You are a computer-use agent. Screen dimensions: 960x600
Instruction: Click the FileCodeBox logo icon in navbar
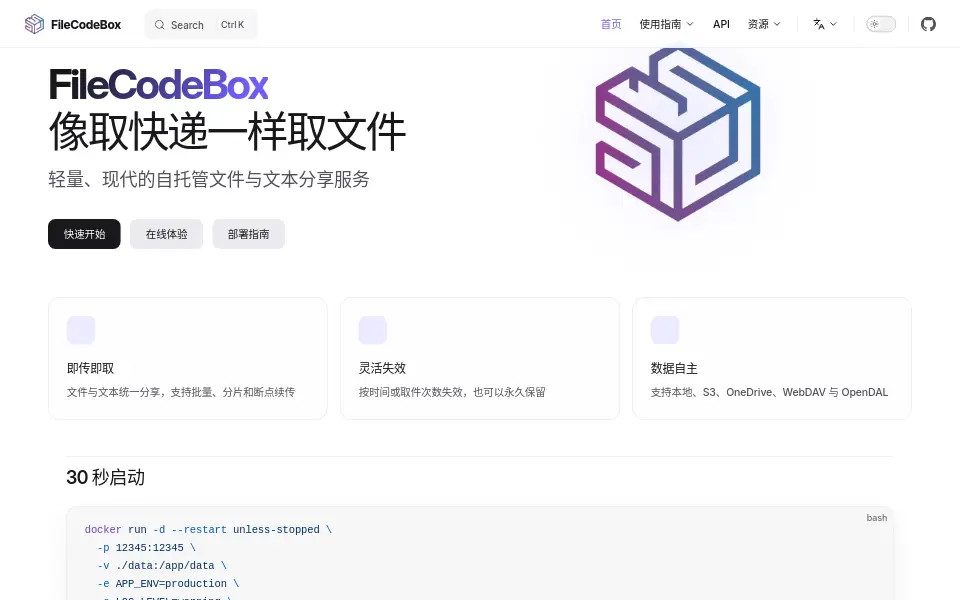pos(34,24)
